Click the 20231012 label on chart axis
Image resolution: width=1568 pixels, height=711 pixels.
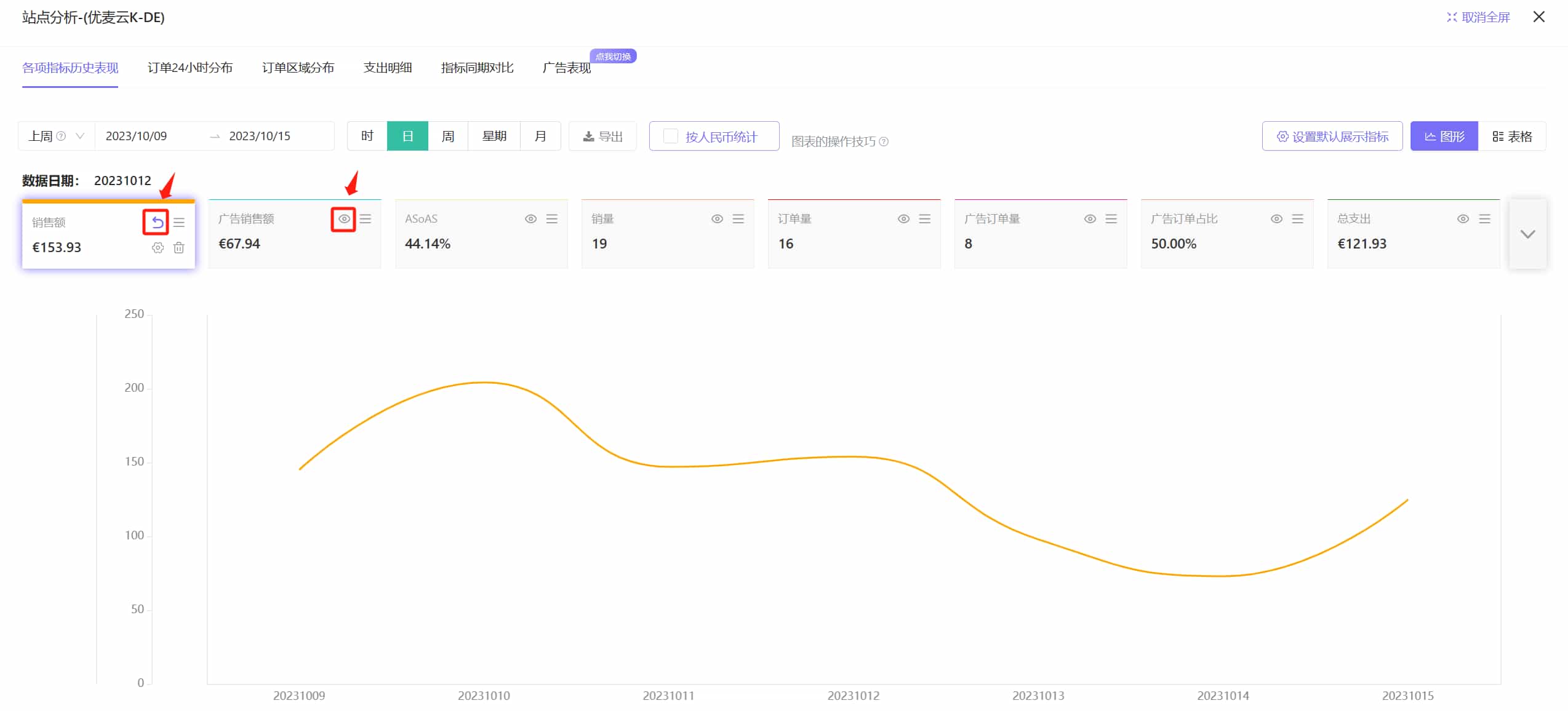[853, 696]
